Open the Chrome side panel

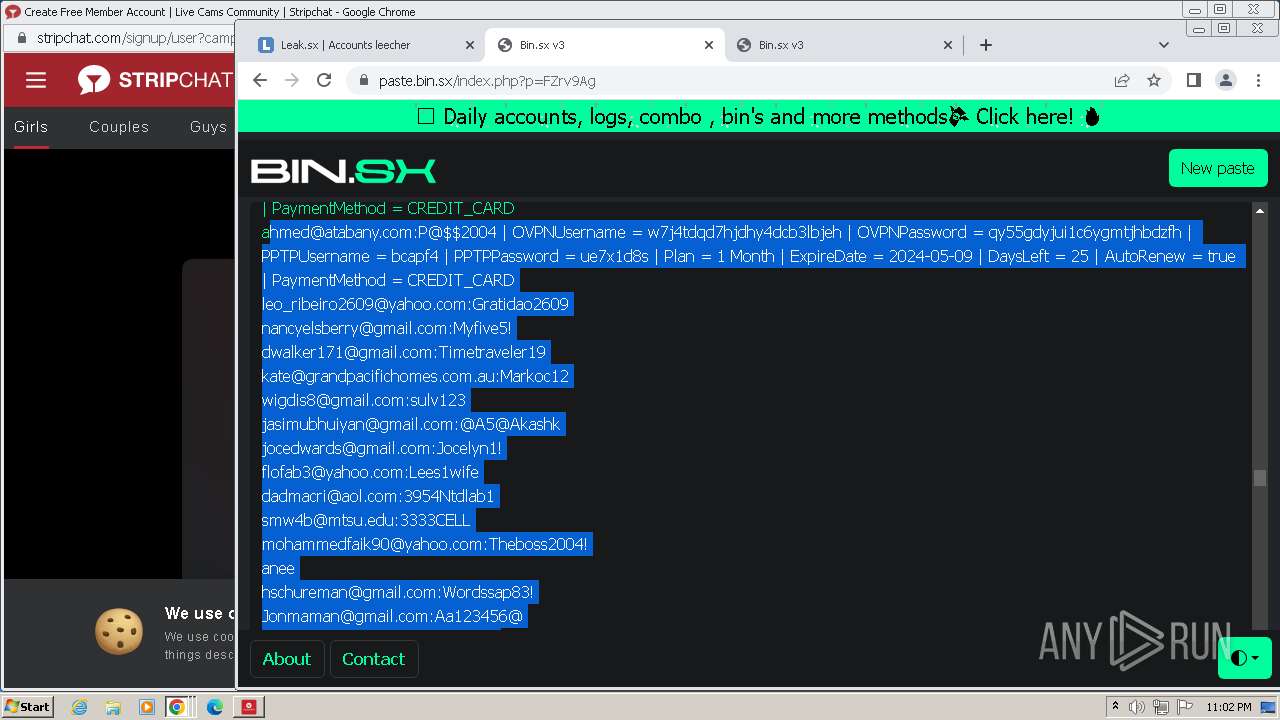coord(1193,80)
